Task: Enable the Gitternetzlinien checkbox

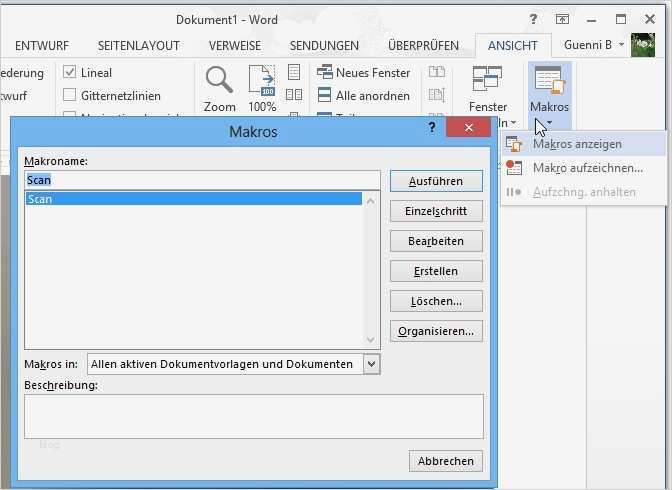Action: point(69,95)
